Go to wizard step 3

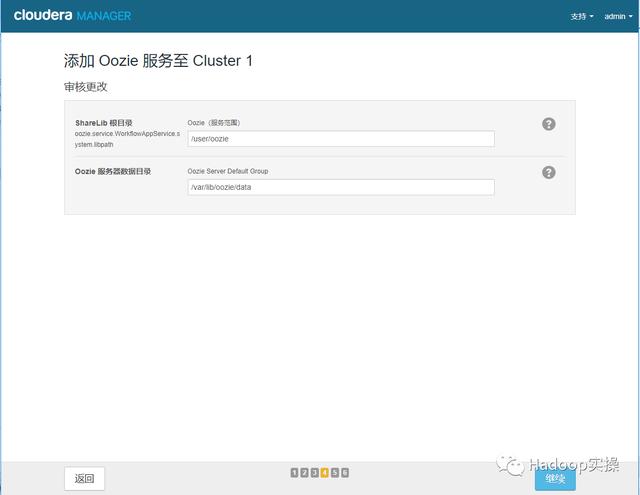[315, 473]
